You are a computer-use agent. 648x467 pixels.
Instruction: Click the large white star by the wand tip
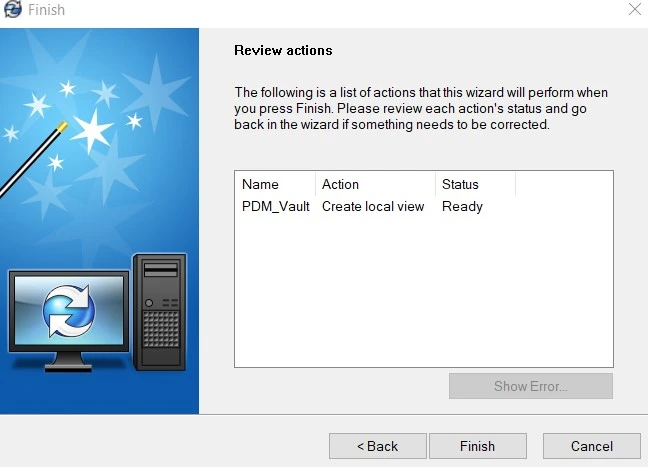93,129
